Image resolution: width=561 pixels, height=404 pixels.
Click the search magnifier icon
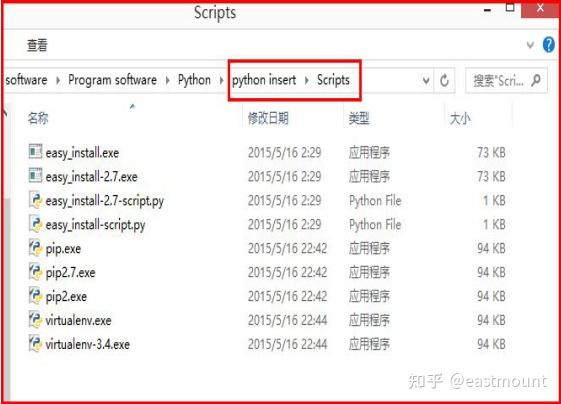coord(536,80)
